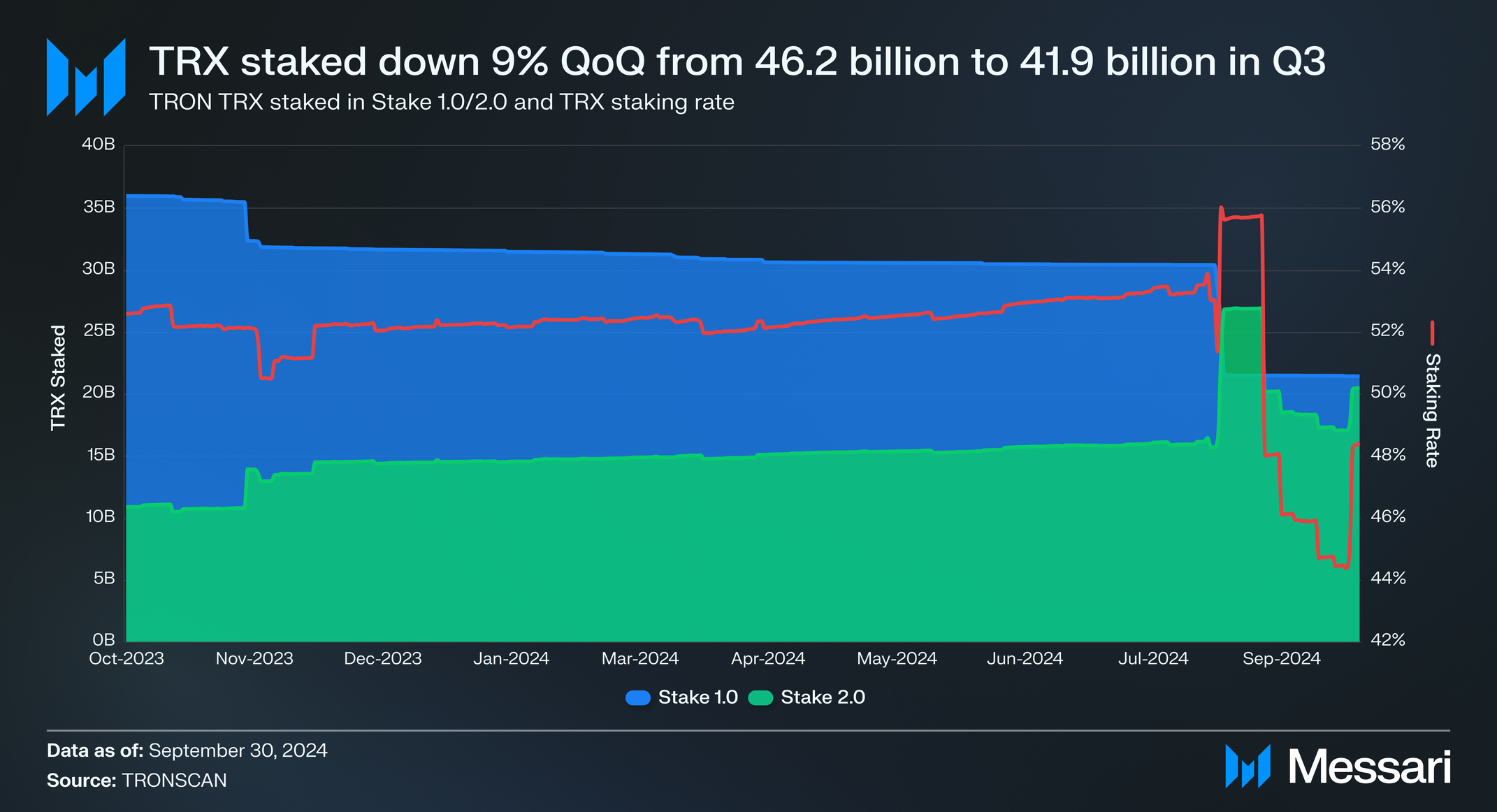Click the Messari wordmark text
Image resolution: width=1497 pixels, height=812 pixels.
pyautogui.click(x=1369, y=767)
